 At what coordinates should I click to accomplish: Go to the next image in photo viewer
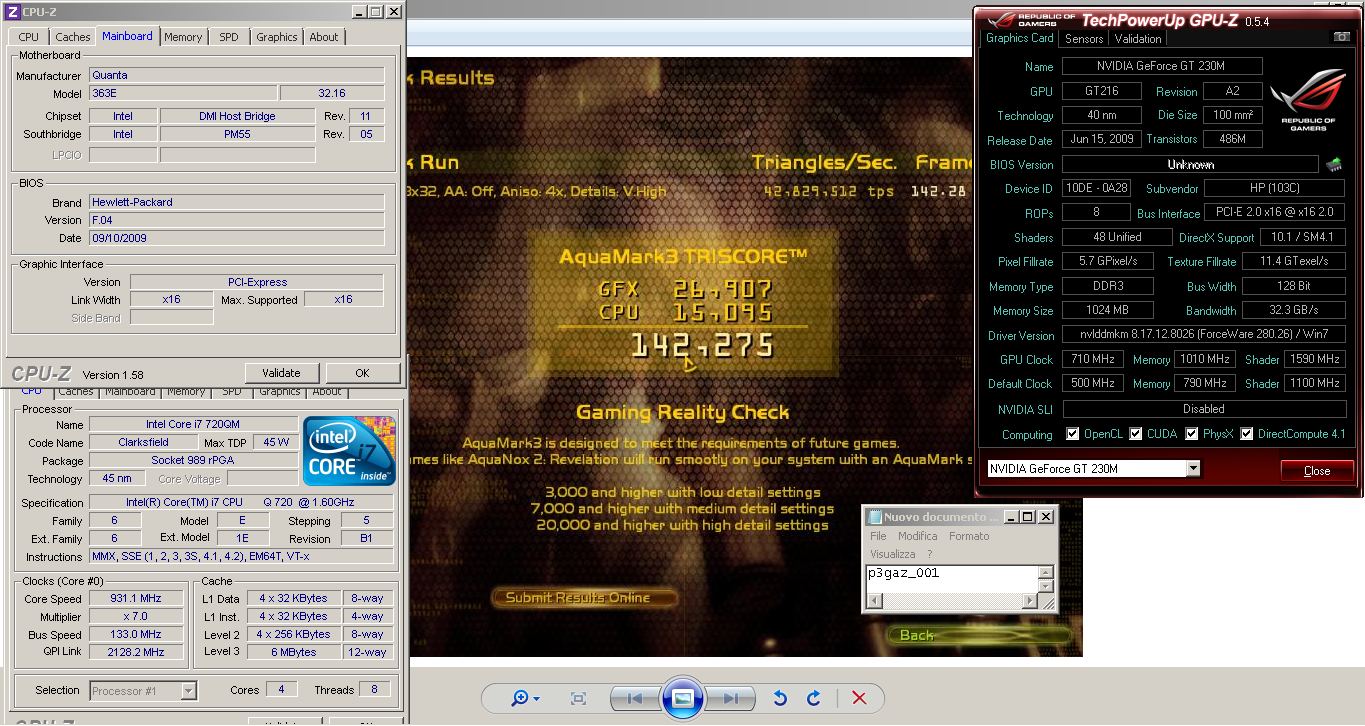tap(731, 698)
